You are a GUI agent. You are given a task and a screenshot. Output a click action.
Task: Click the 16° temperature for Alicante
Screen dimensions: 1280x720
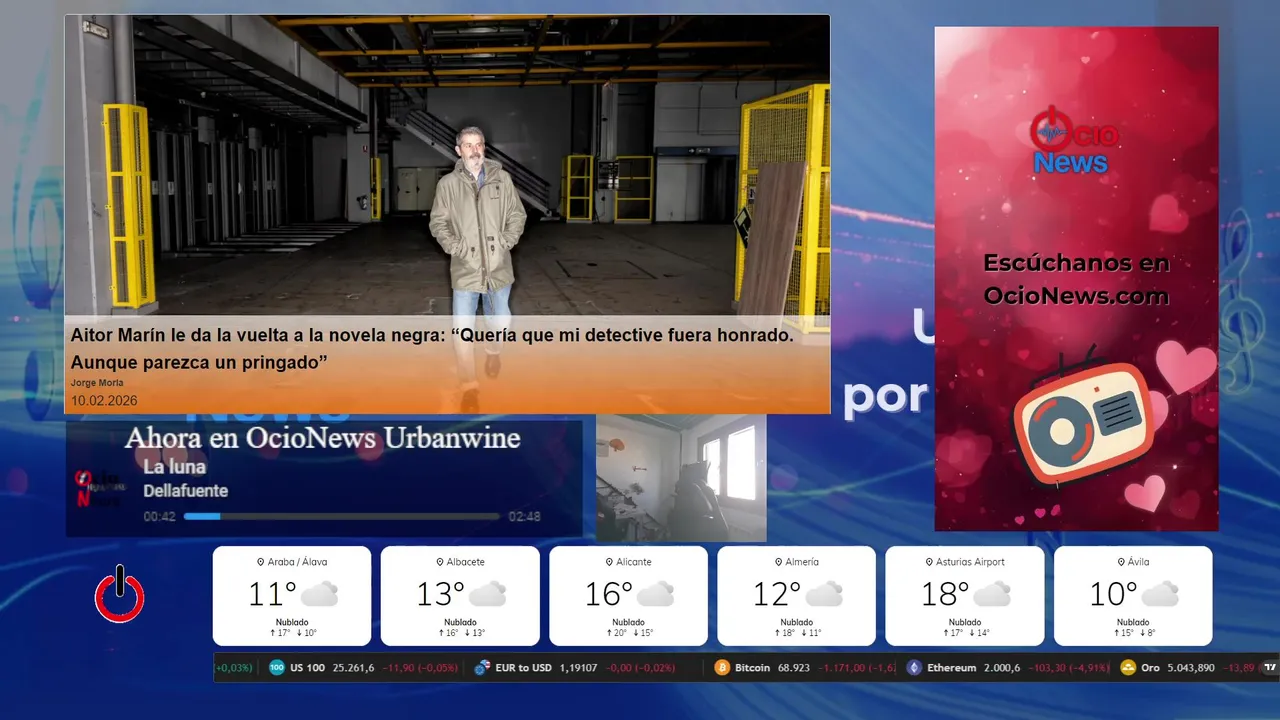coord(608,595)
